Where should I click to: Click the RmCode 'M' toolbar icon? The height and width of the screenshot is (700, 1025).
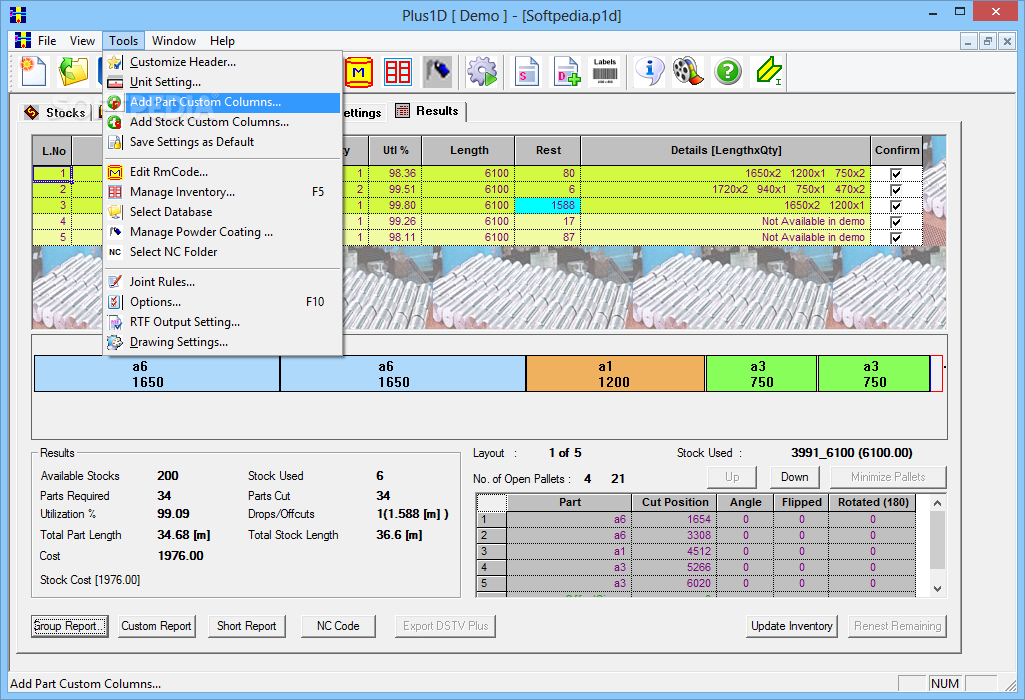point(358,72)
